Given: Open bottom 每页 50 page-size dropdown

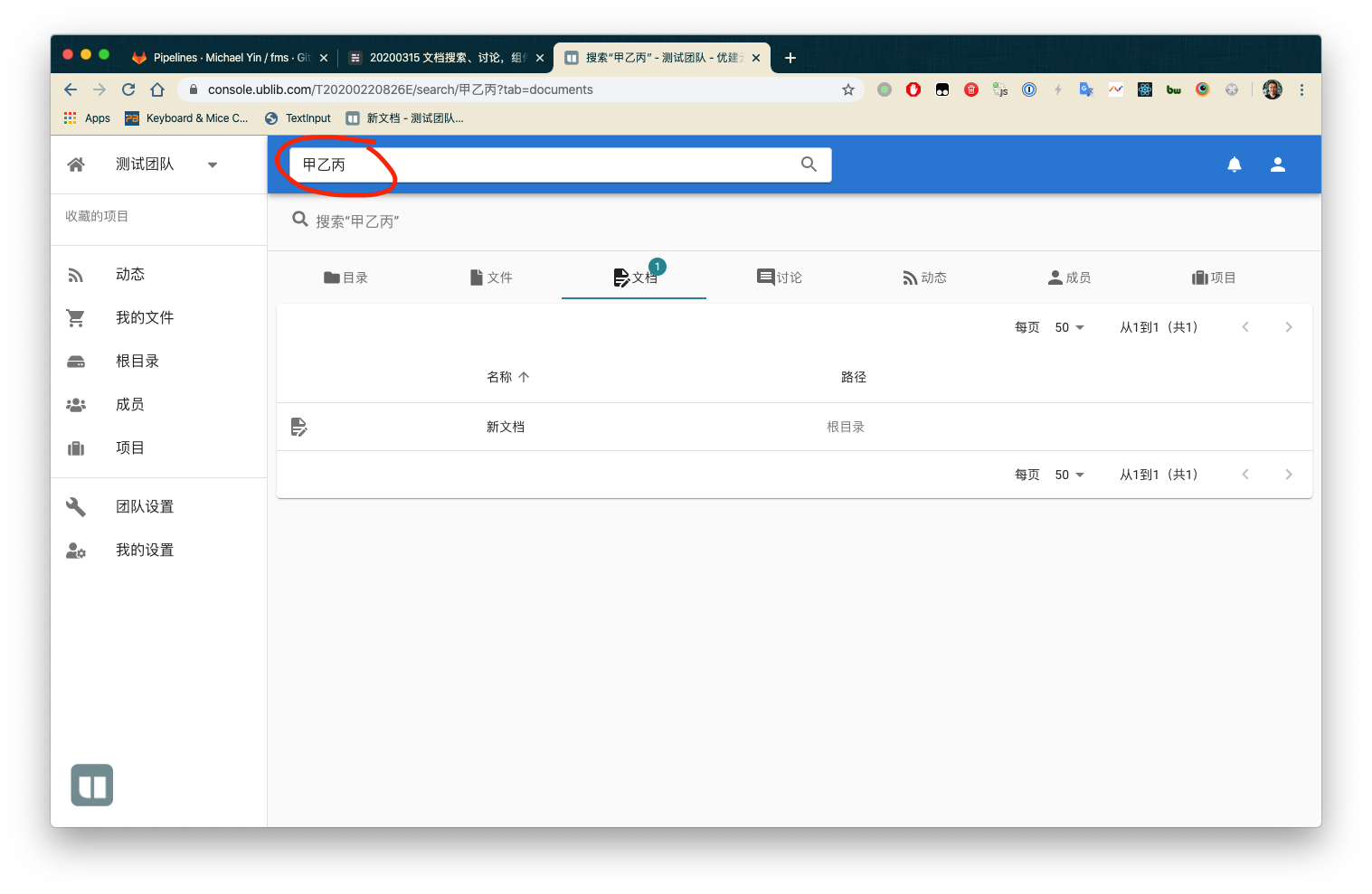Looking at the screenshot, I should pos(1069,475).
